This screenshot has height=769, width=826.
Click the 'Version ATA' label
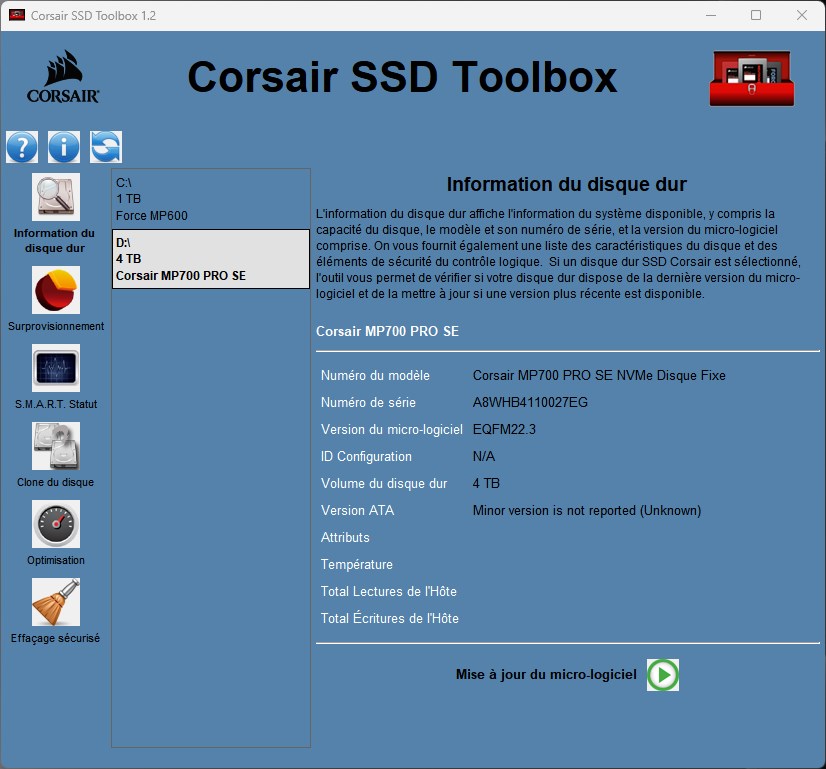click(x=357, y=510)
